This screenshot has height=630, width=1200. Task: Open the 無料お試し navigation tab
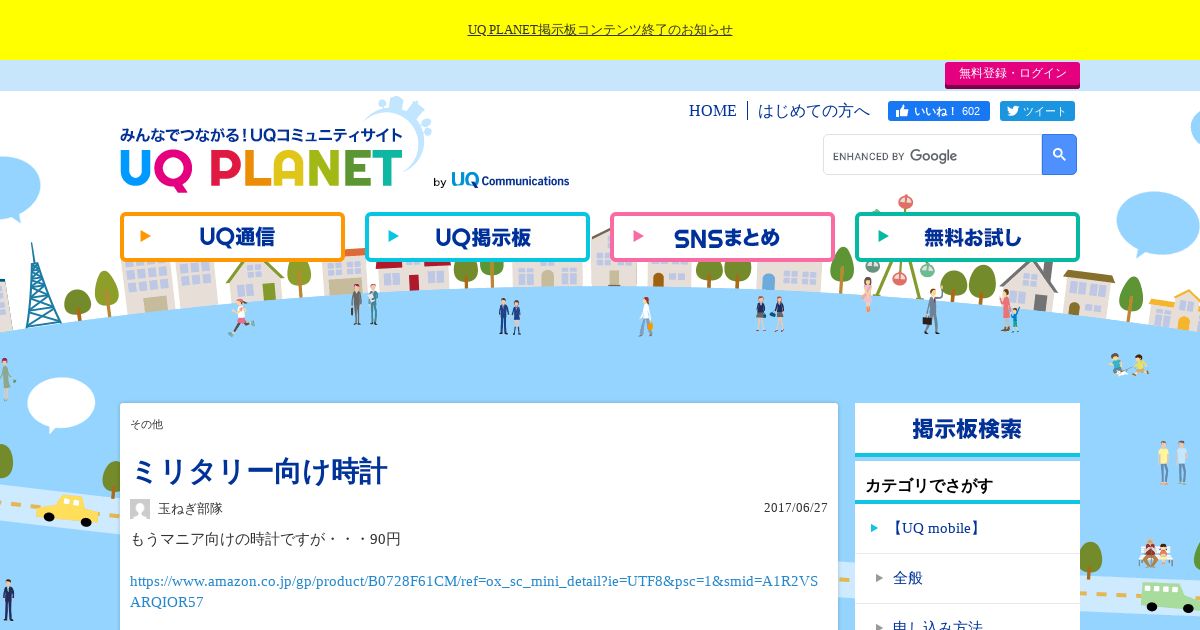pyautogui.click(x=967, y=237)
